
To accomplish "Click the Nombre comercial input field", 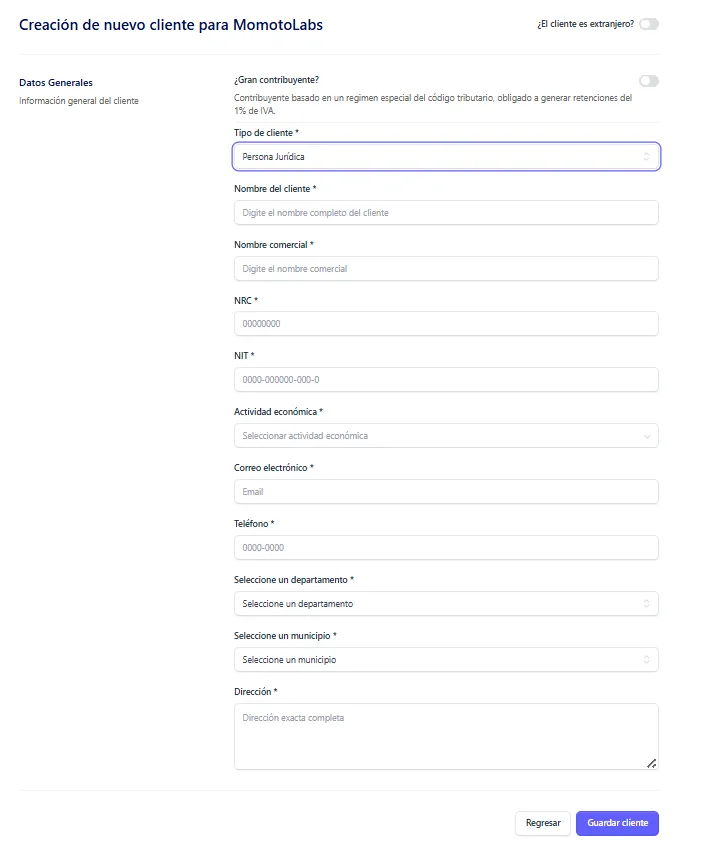I will point(446,269).
